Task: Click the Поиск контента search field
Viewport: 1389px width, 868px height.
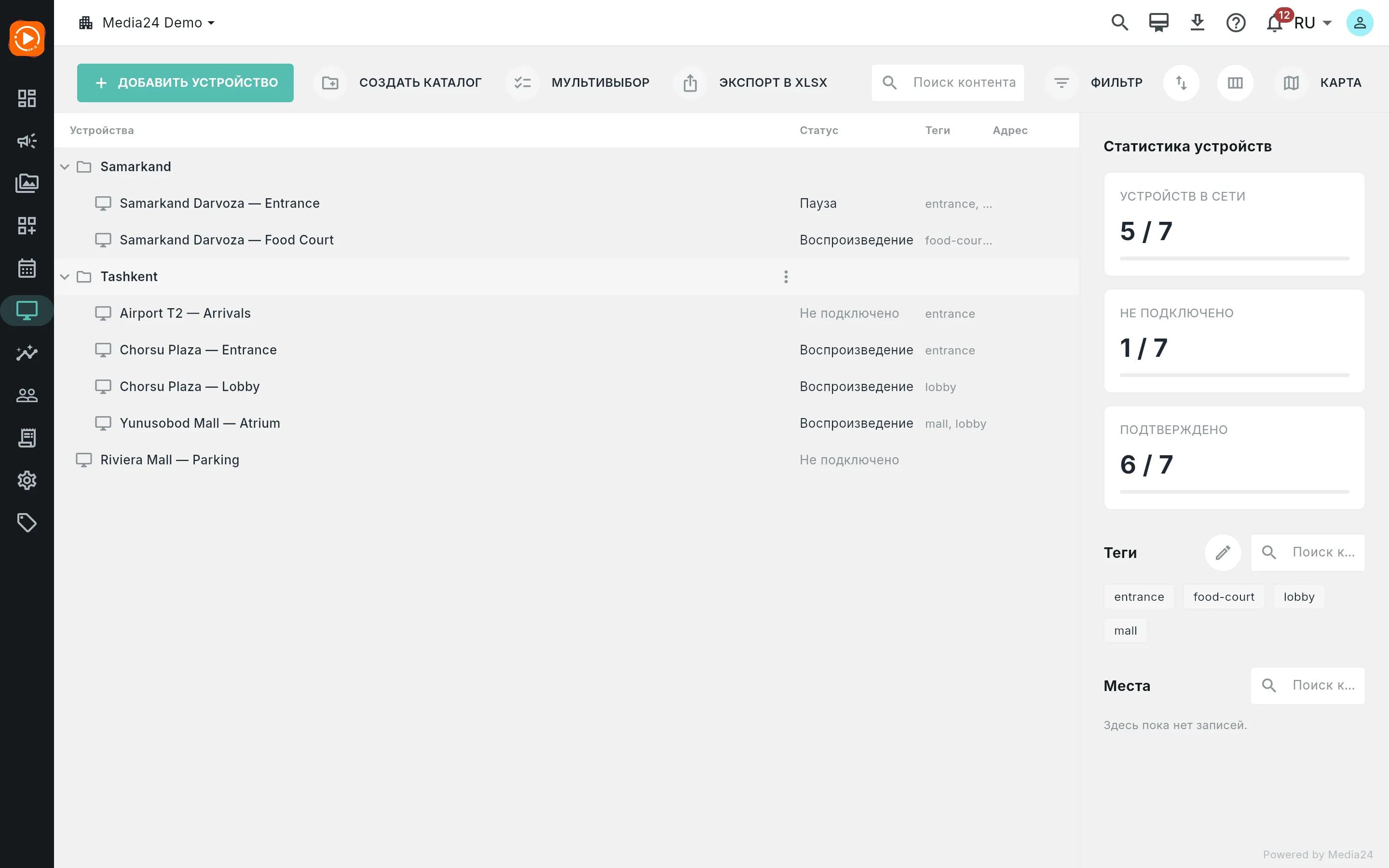Action: 948,82
